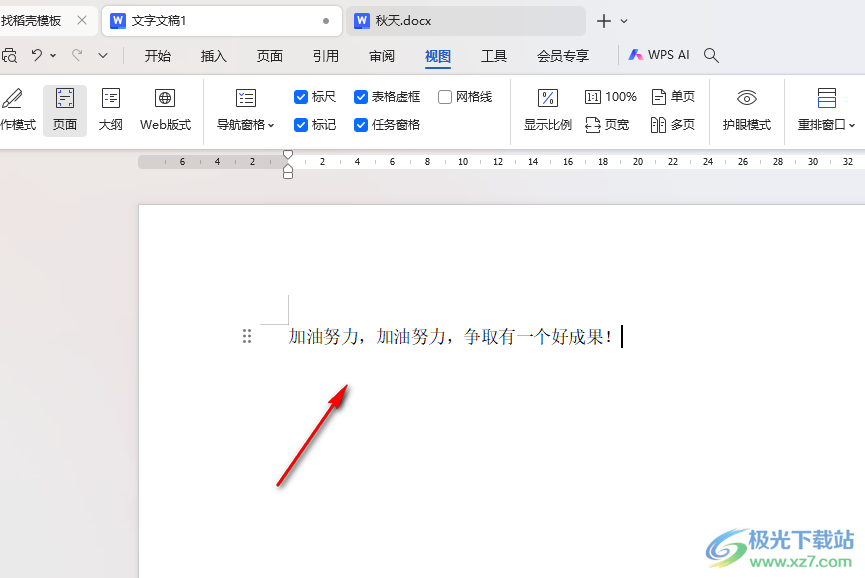Choose 多页 multi-page view
Viewport: 865px width, 578px height.
(x=673, y=125)
